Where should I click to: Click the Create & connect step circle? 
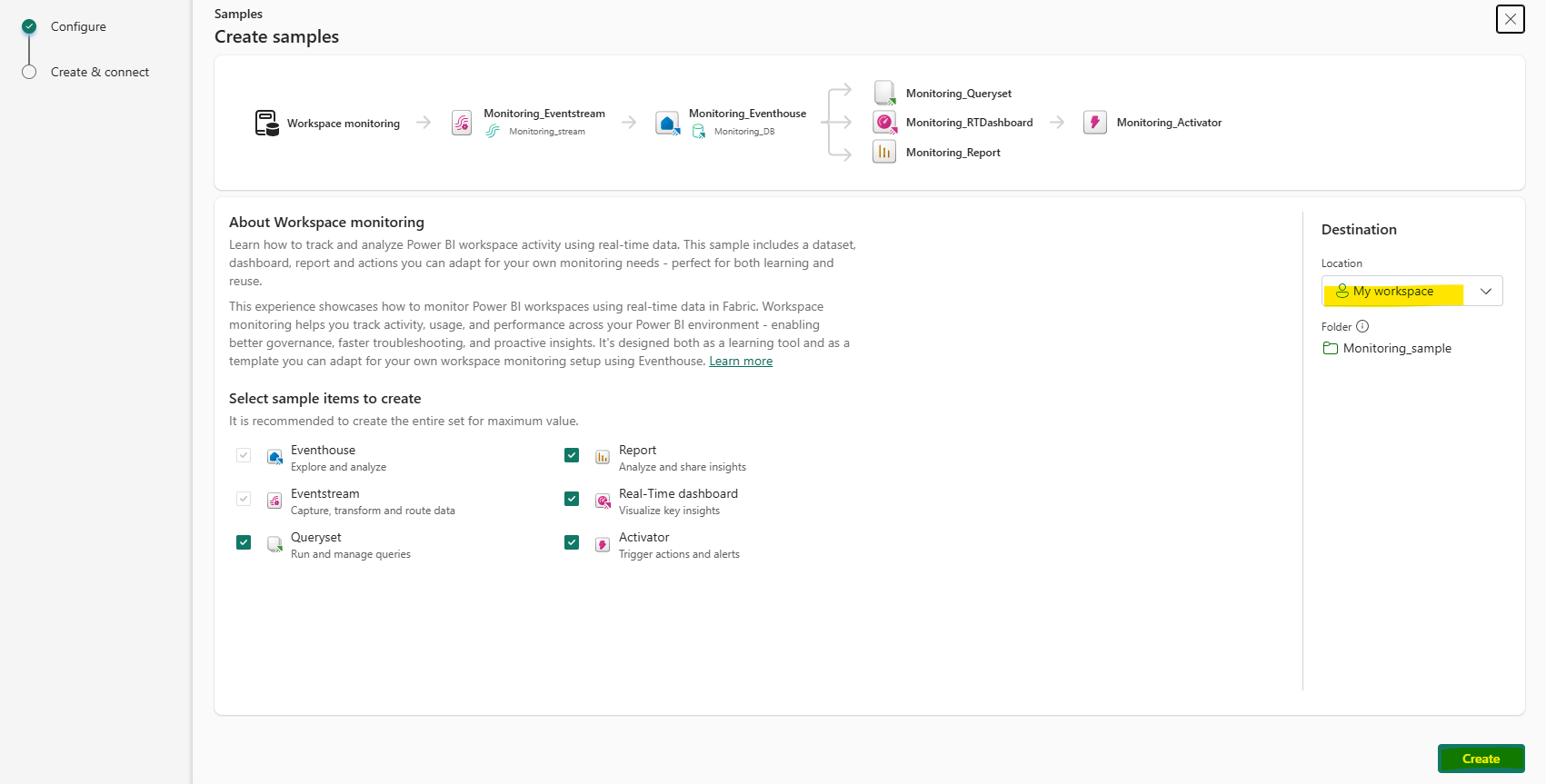tap(29, 72)
